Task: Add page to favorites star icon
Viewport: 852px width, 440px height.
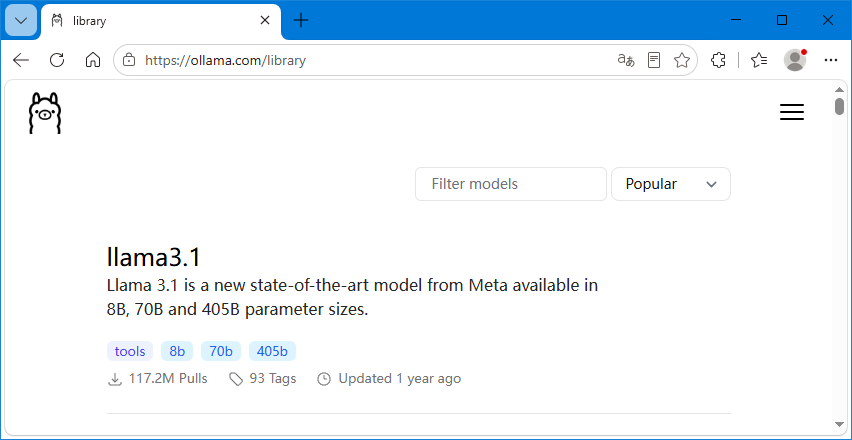Action: pos(681,60)
